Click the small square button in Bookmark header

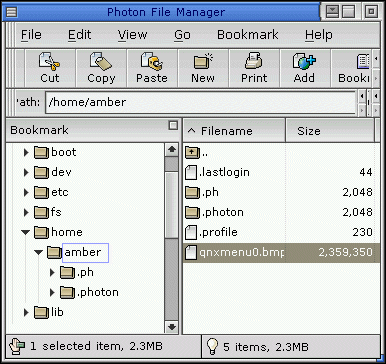173,126
